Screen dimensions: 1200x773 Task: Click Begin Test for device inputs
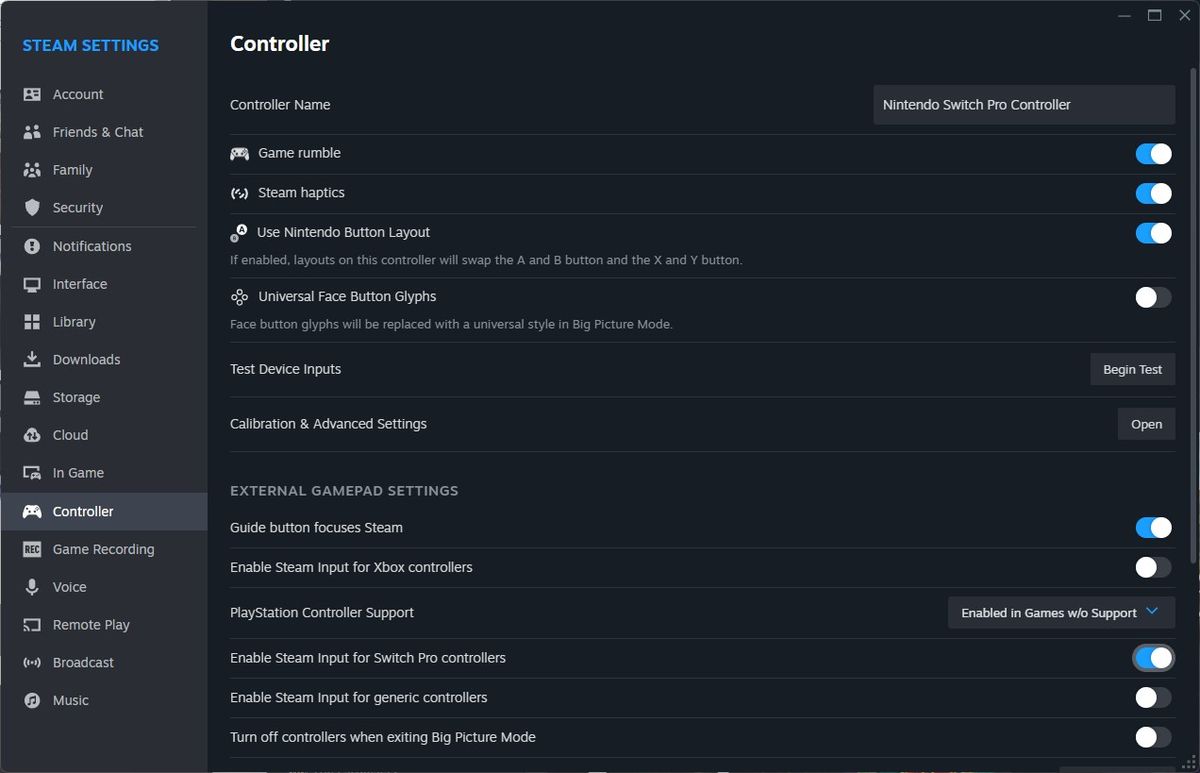[1132, 368]
